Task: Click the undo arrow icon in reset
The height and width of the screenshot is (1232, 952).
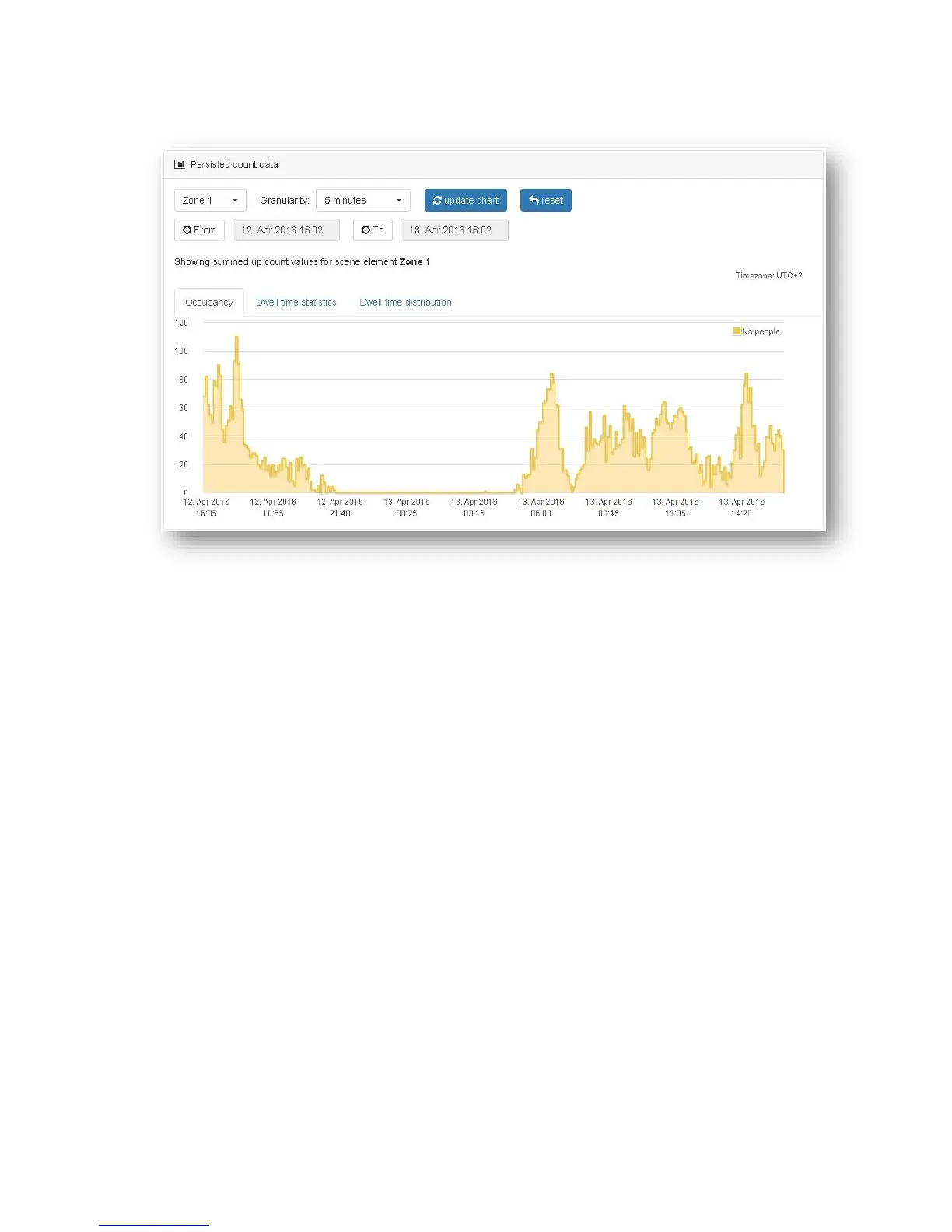Action: (534, 201)
